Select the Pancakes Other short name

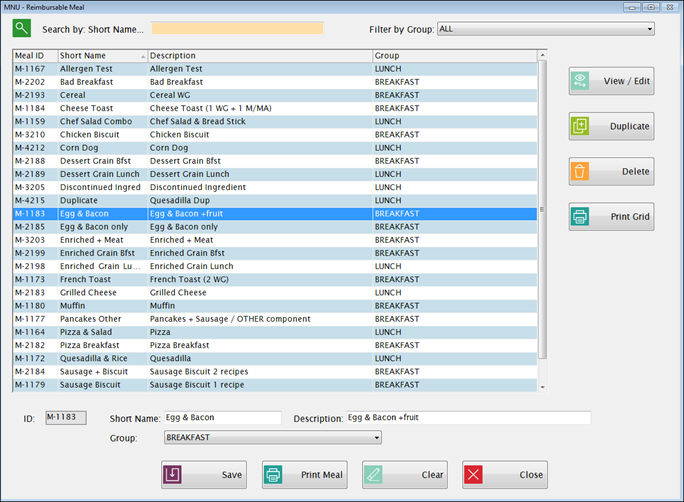[x=103, y=319]
